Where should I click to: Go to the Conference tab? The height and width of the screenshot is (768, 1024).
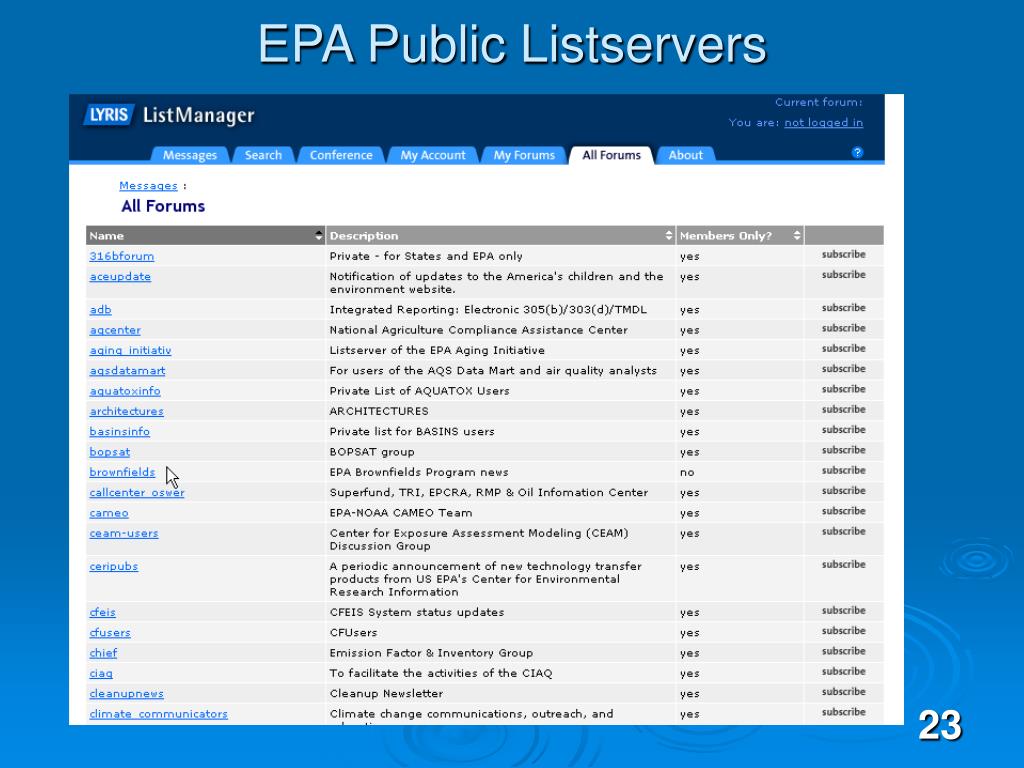pyautogui.click(x=341, y=155)
